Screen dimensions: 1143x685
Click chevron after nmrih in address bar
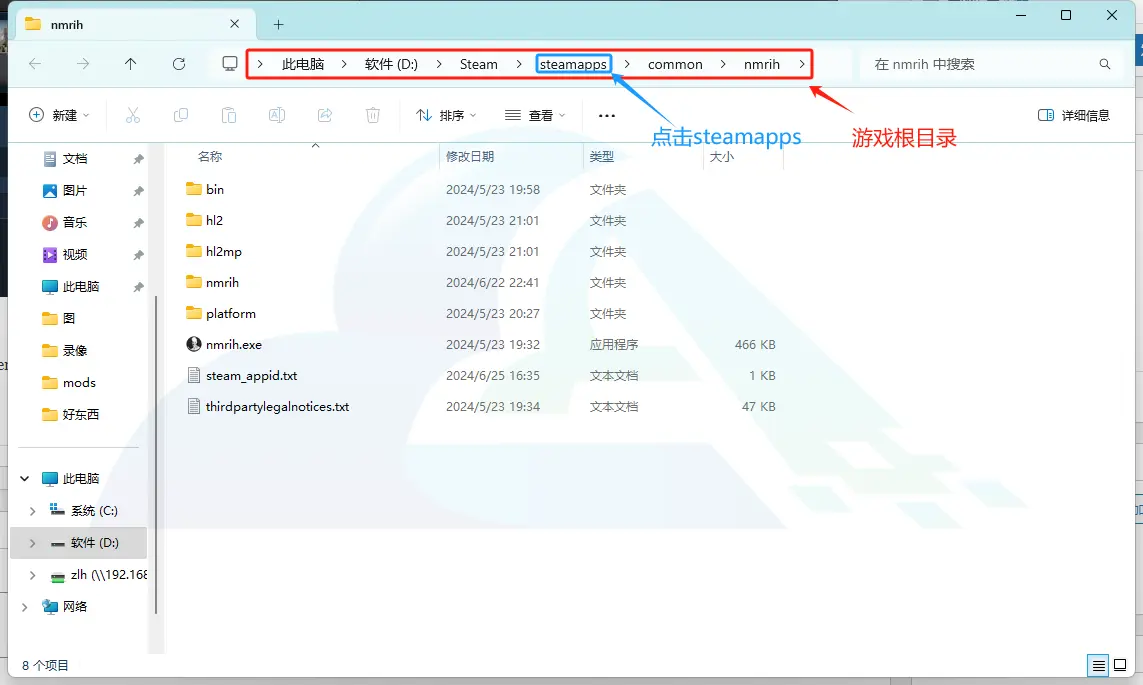[x=801, y=64]
